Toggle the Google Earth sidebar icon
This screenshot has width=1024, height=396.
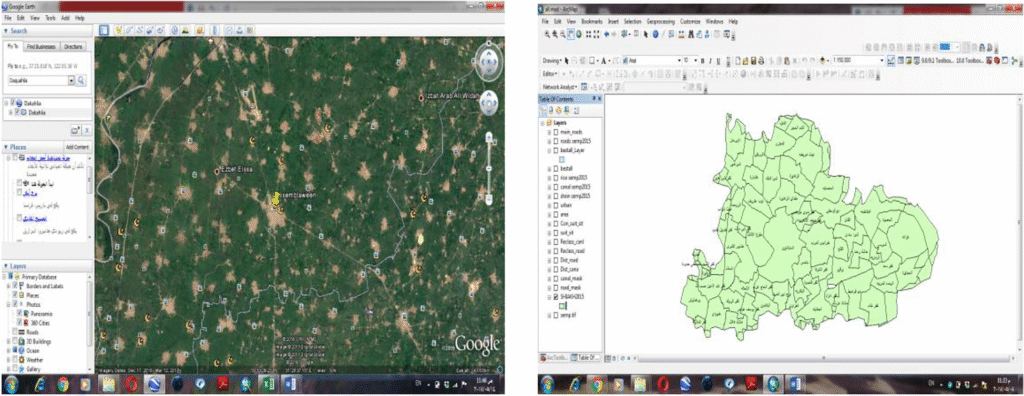point(103,30)
